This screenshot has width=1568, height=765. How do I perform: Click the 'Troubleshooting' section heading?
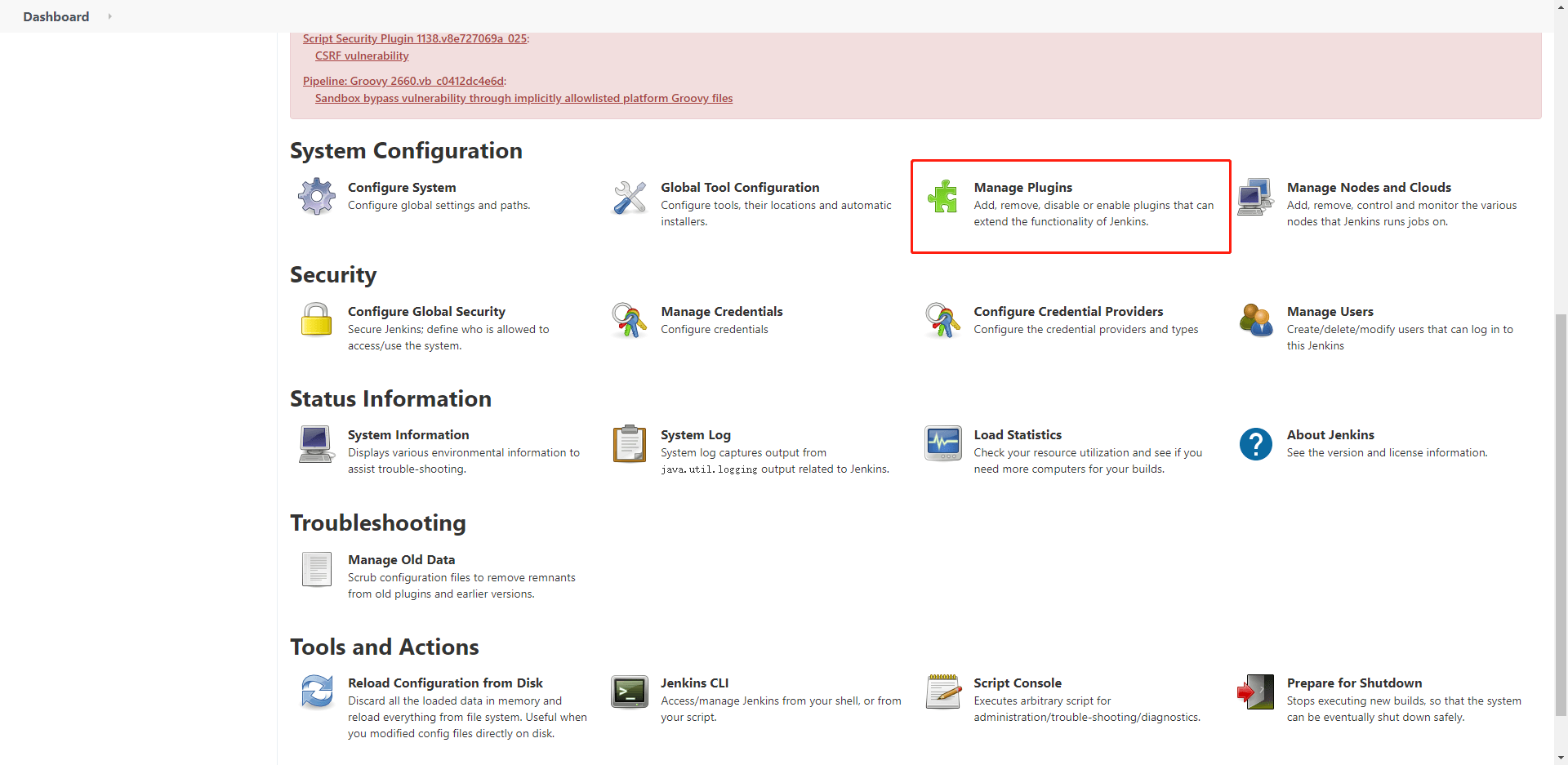coord(378,523)
